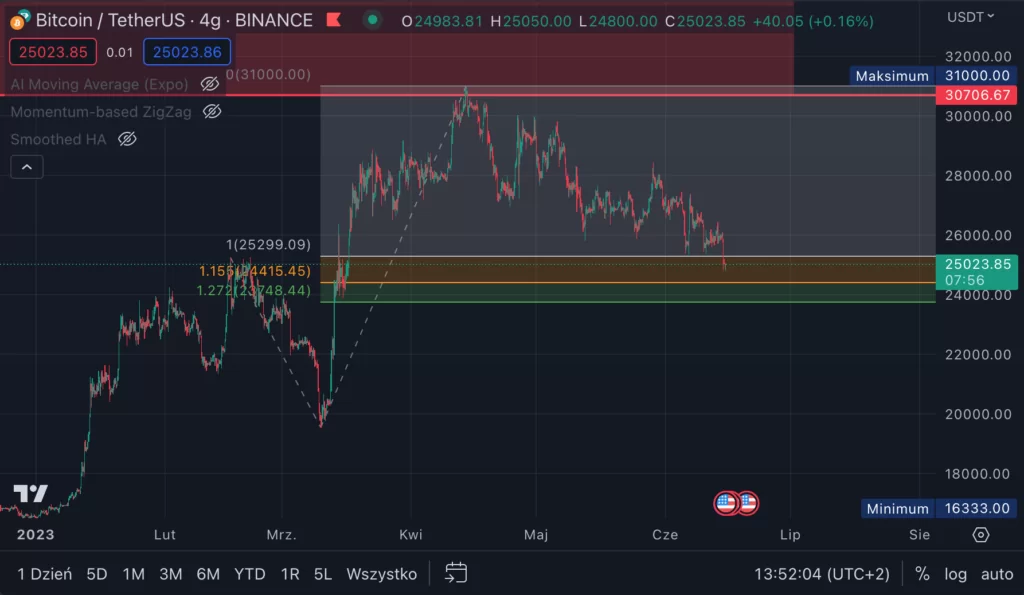Click the green market status indicator

pyautogui.click(x=372, y=20)
